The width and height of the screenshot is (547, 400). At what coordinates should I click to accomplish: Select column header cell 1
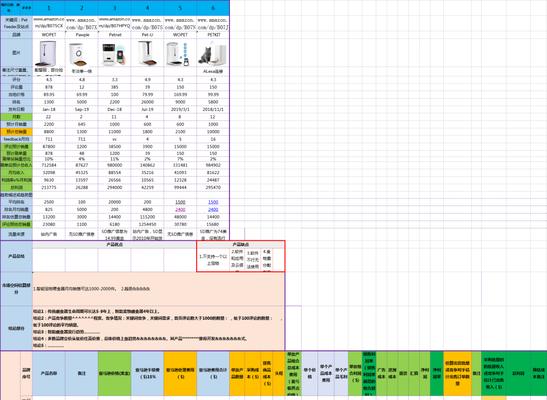pyautogui.click(x=48, y=8)
